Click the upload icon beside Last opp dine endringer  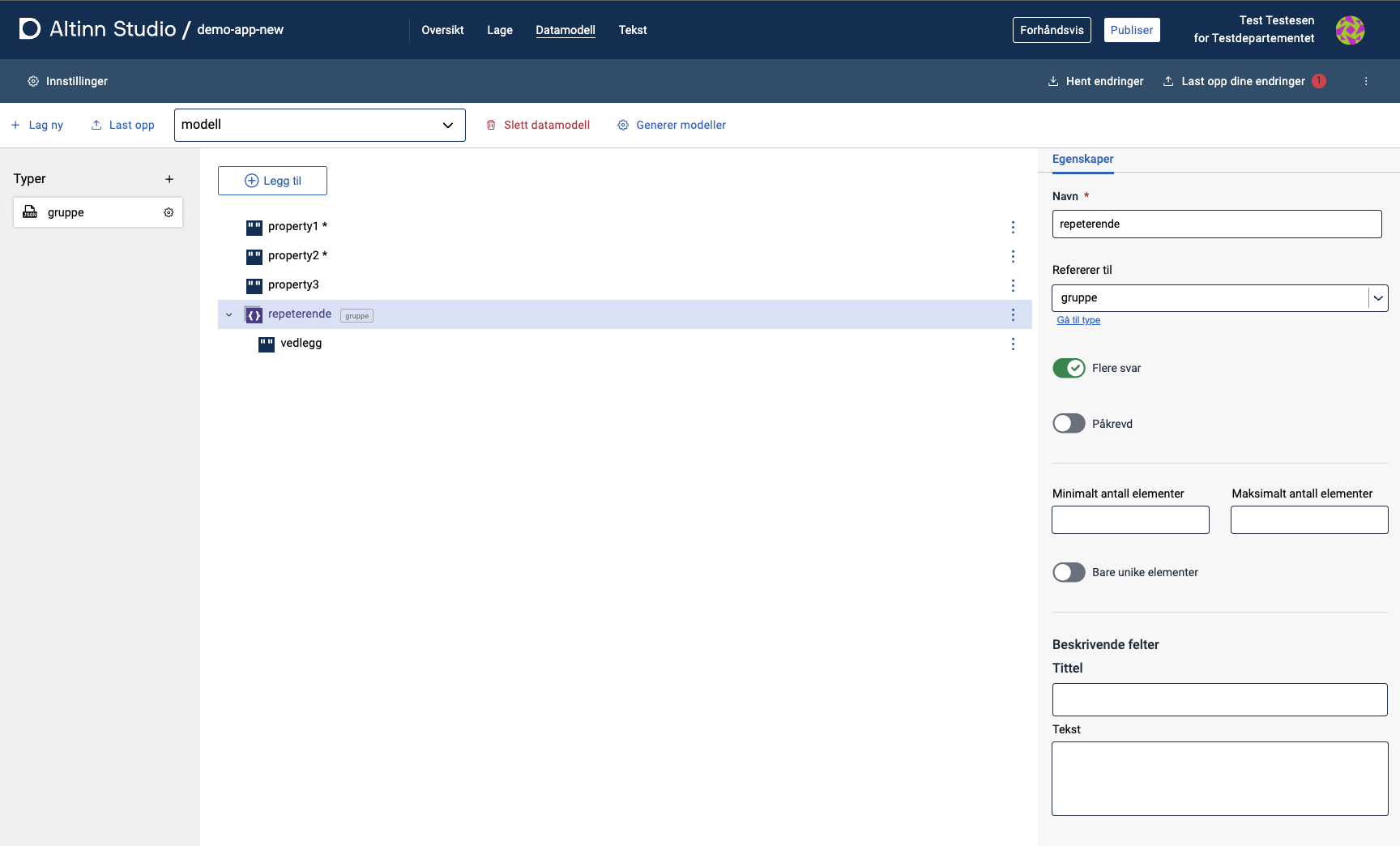[x=1168, y=81]
